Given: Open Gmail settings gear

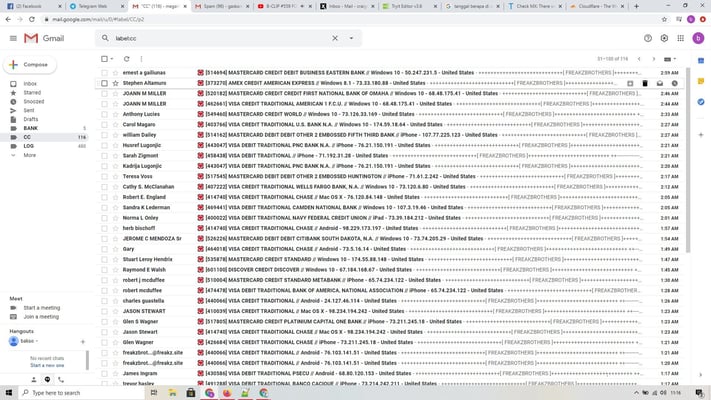Looking at the screenshot, I should pyautogui.click(x=664, y=39).
